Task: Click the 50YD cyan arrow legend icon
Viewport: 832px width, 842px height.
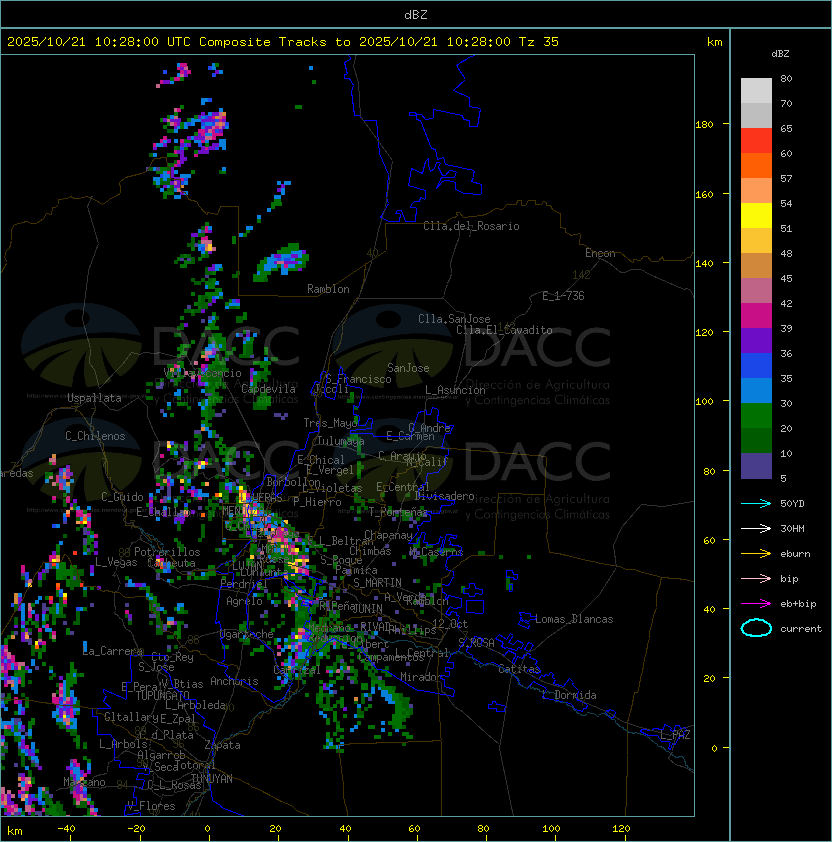Action: [x=756, y=504]
